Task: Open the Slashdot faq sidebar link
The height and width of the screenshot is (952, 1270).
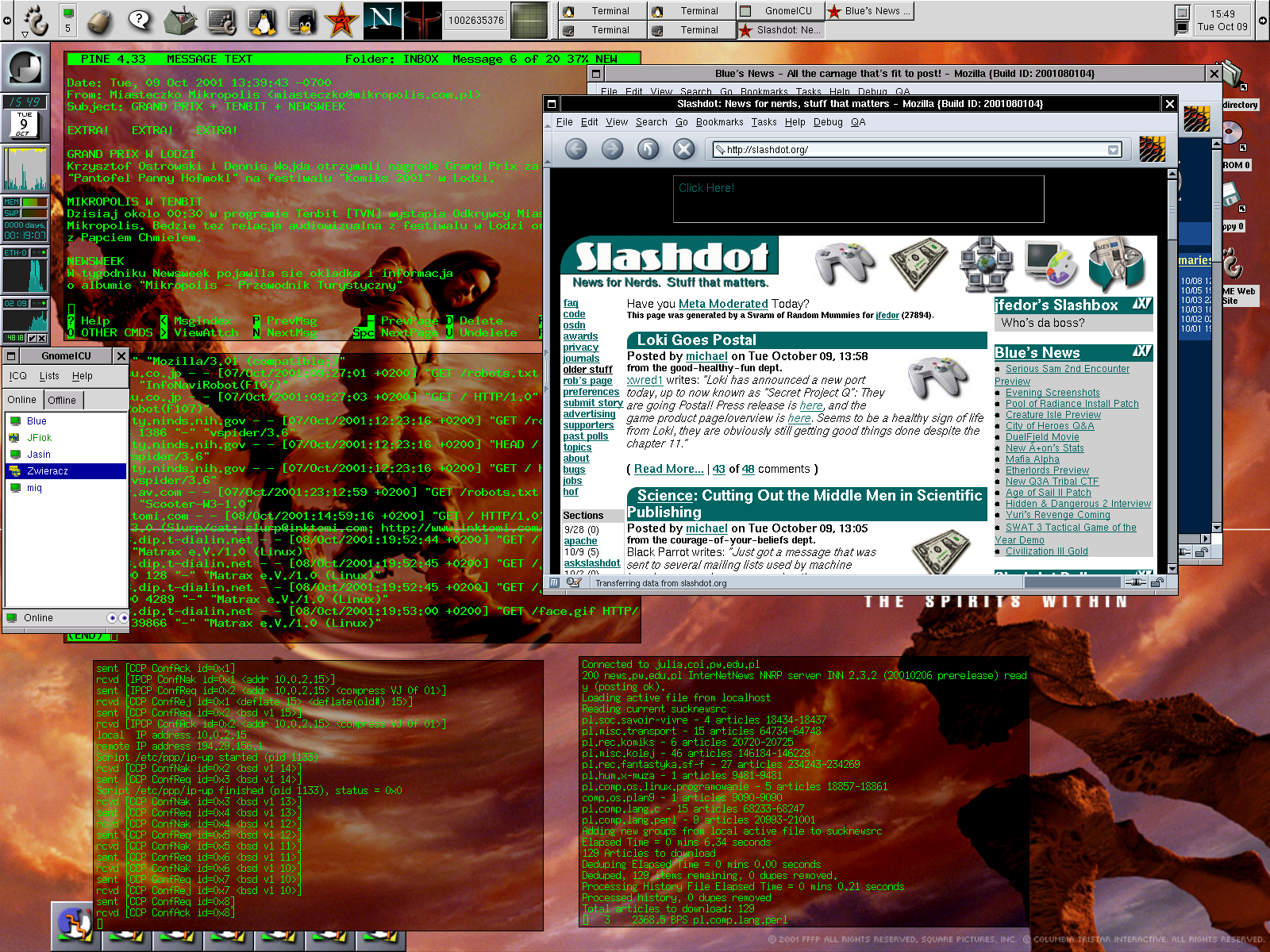Action: 571,302
